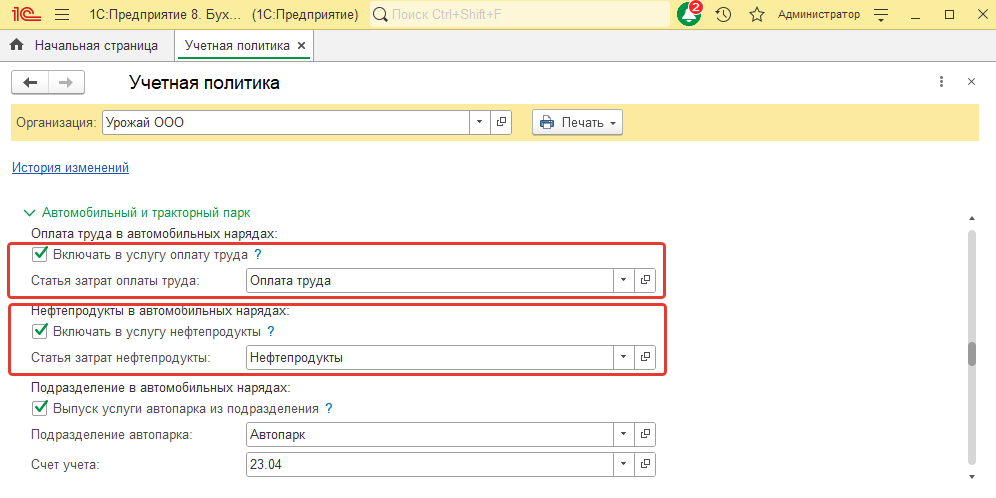The height and width of the screenshot is (498, 996).
Task: Open the notifications bell icon
Action: click(689, 15)
